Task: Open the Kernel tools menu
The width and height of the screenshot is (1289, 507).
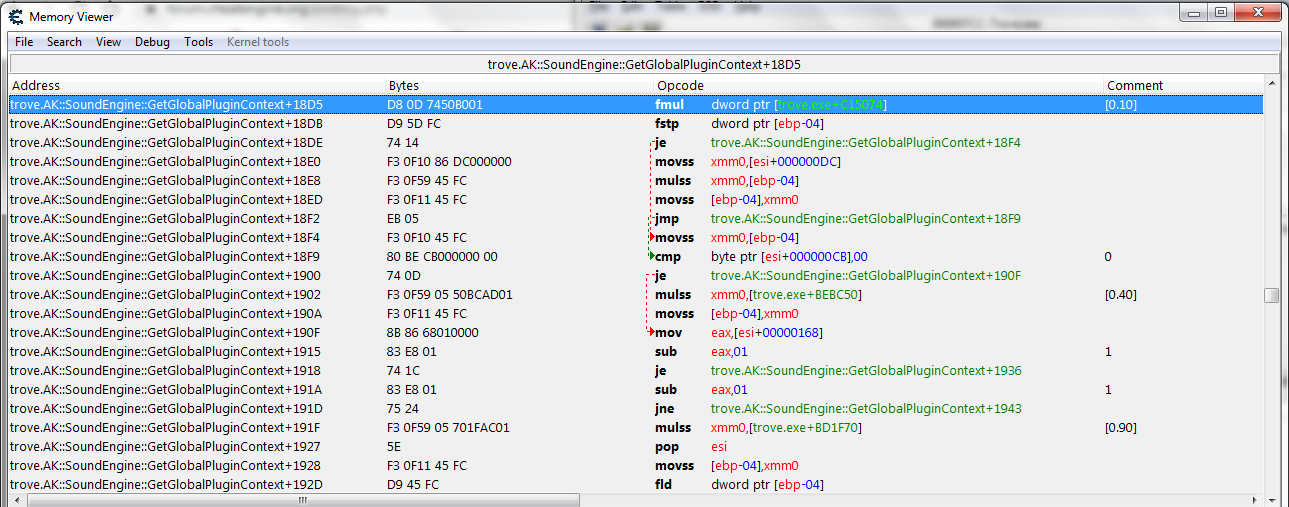Action: (x=258, y=42)
